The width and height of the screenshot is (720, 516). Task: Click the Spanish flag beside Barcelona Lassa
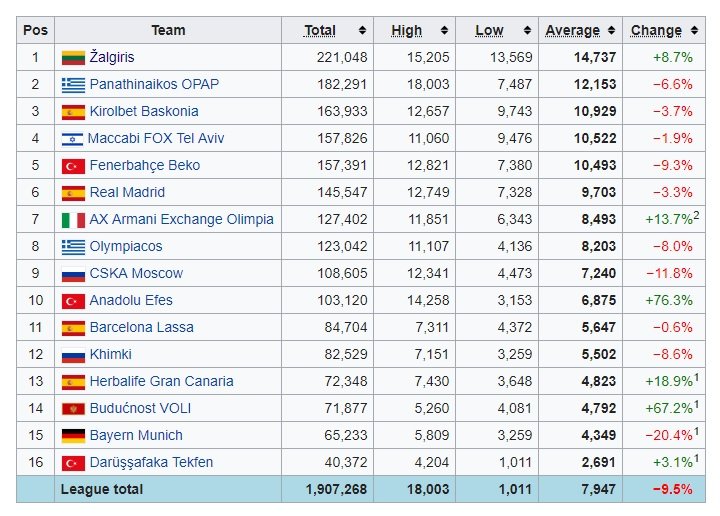(73, 328)
